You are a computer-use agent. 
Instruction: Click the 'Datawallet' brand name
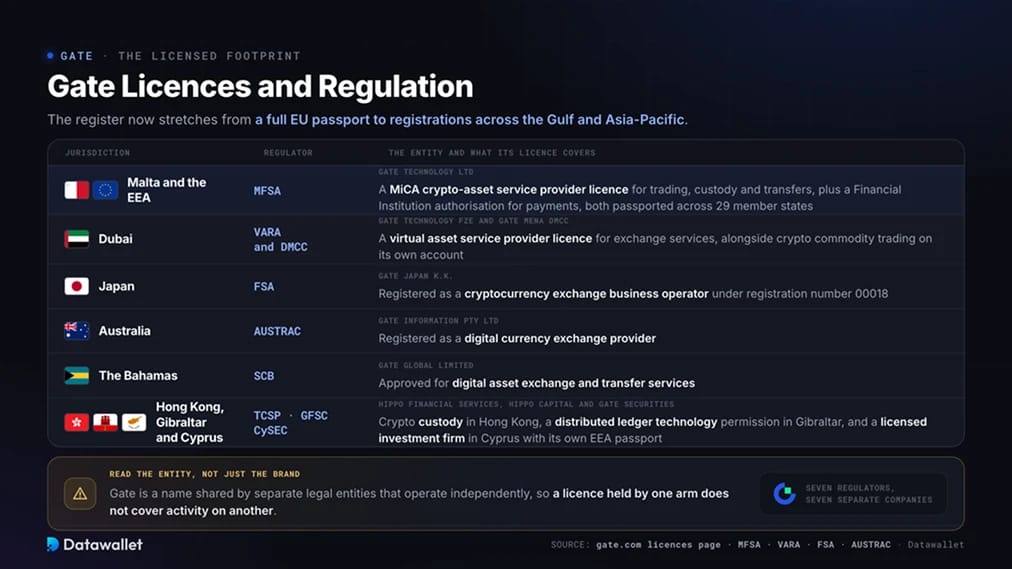point(103,544)
